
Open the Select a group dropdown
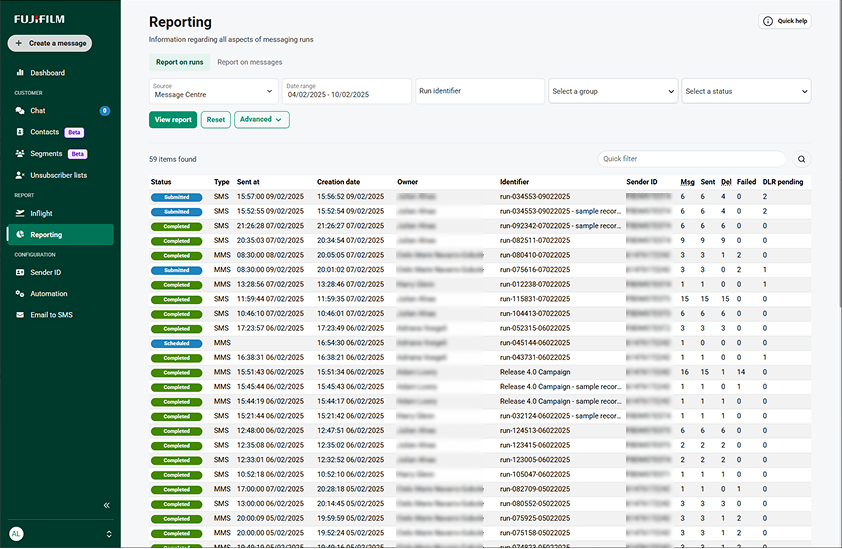click(x=613, y=91)
